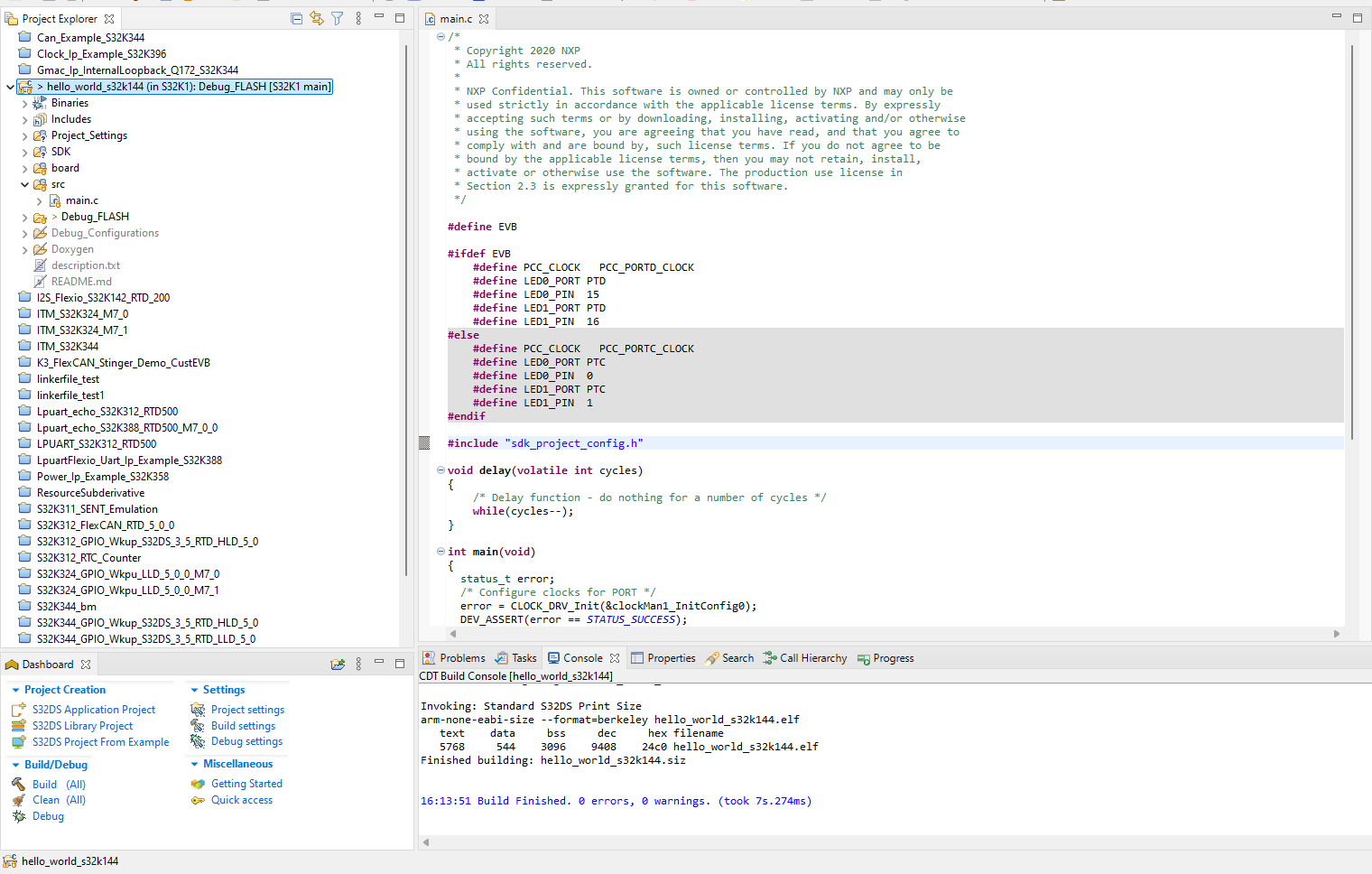This screenshot has width=1372, height=874.
Task: Expand Debug_FLASH folder
Action: (24, 217)
